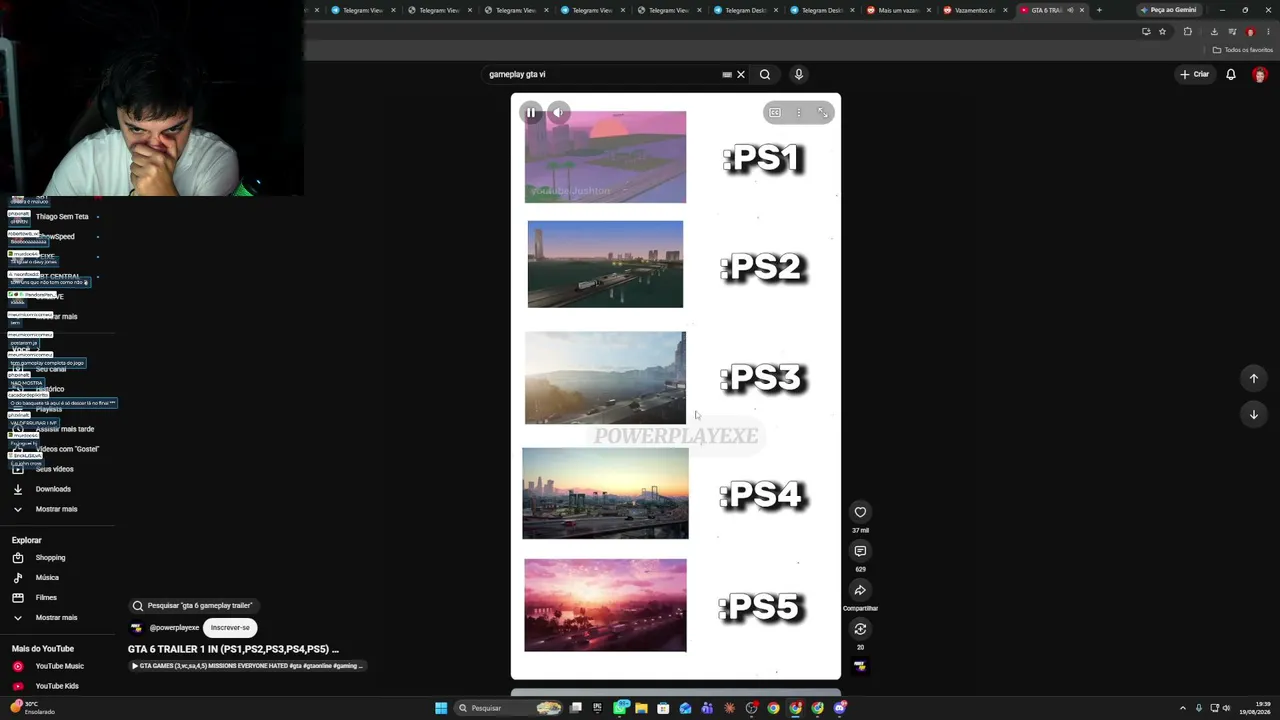The height and width of the screenshot is (720, 1280).
Task: Open the Windows Start menu
Action: pos(441,708)
